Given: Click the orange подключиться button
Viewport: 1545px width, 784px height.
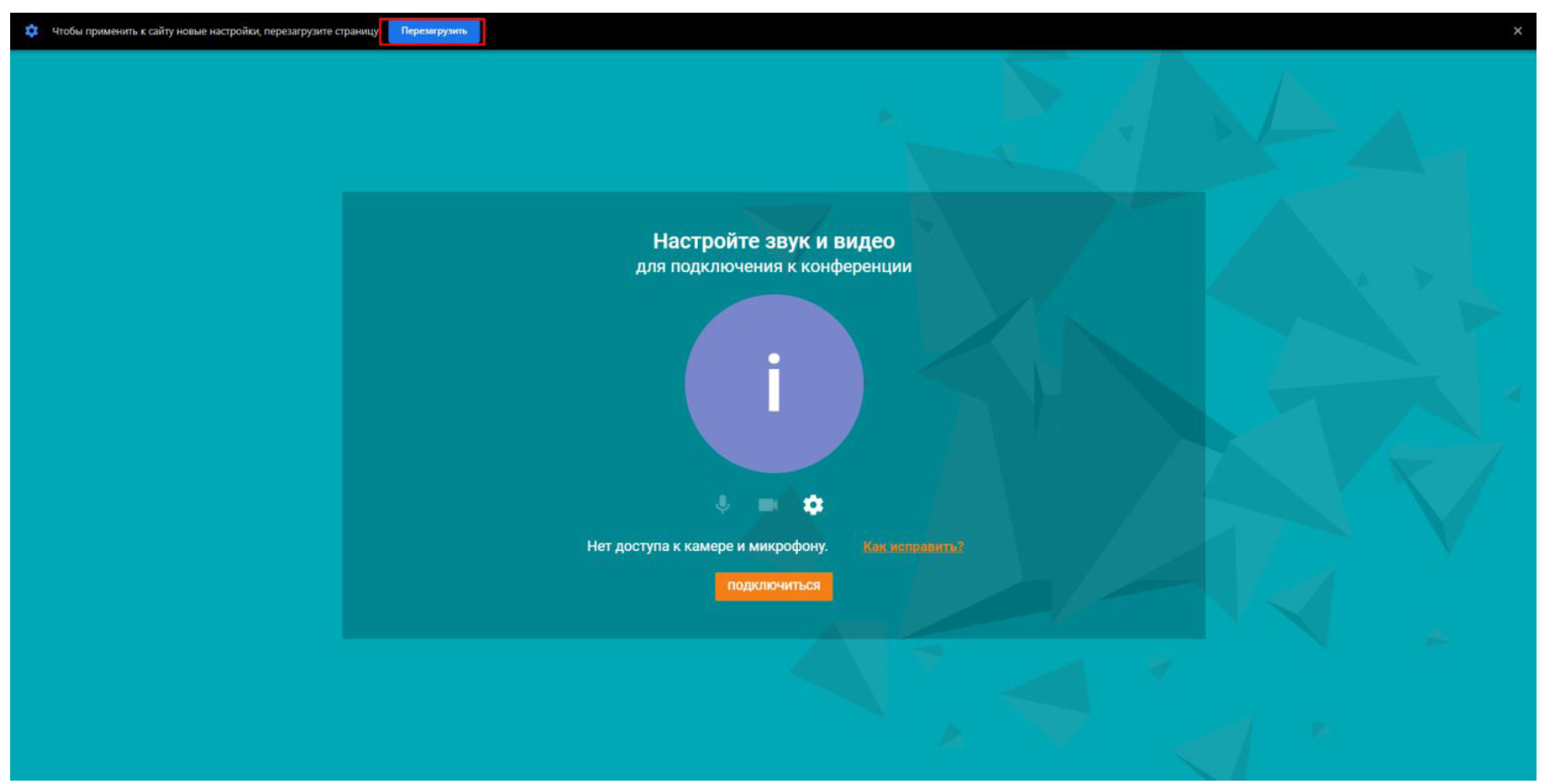Looking at the screenshot, I should [773, 586].
